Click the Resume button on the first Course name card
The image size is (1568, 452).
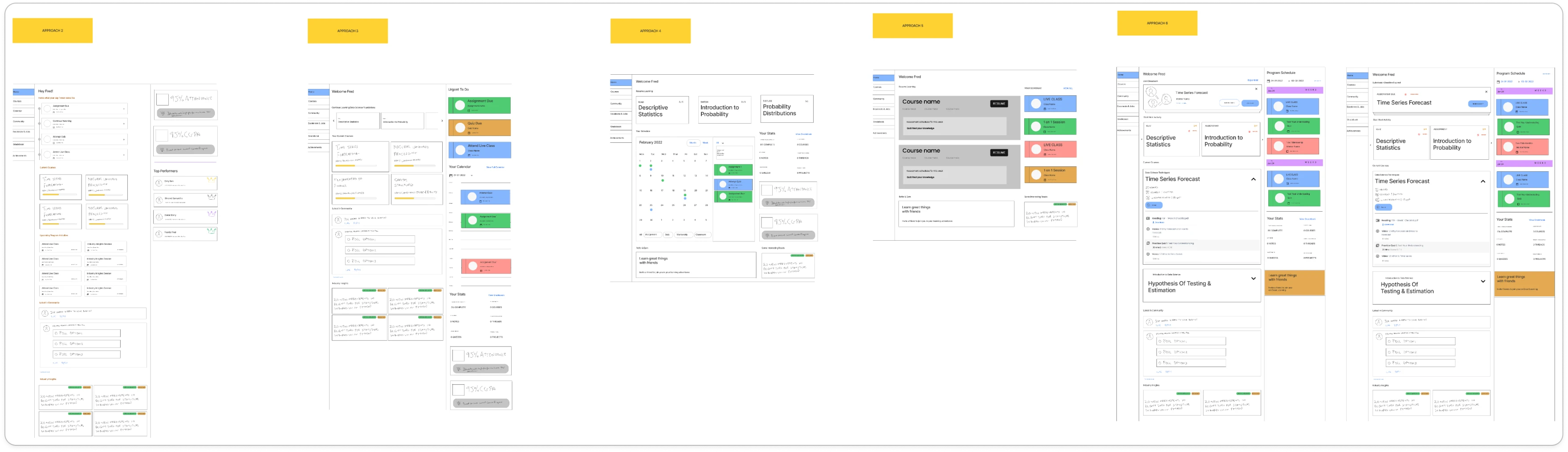pyautogui.click(x=999, y=103)
